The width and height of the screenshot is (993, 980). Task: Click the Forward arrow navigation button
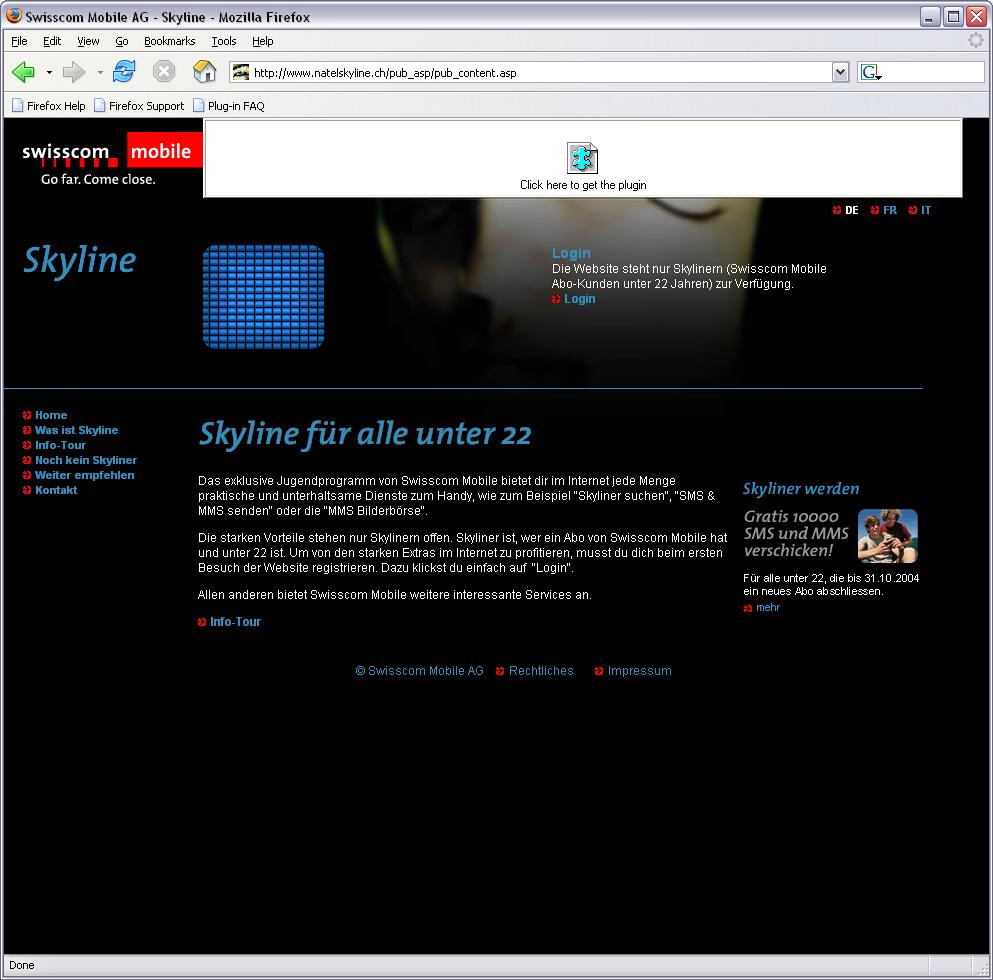click(74, 72)
